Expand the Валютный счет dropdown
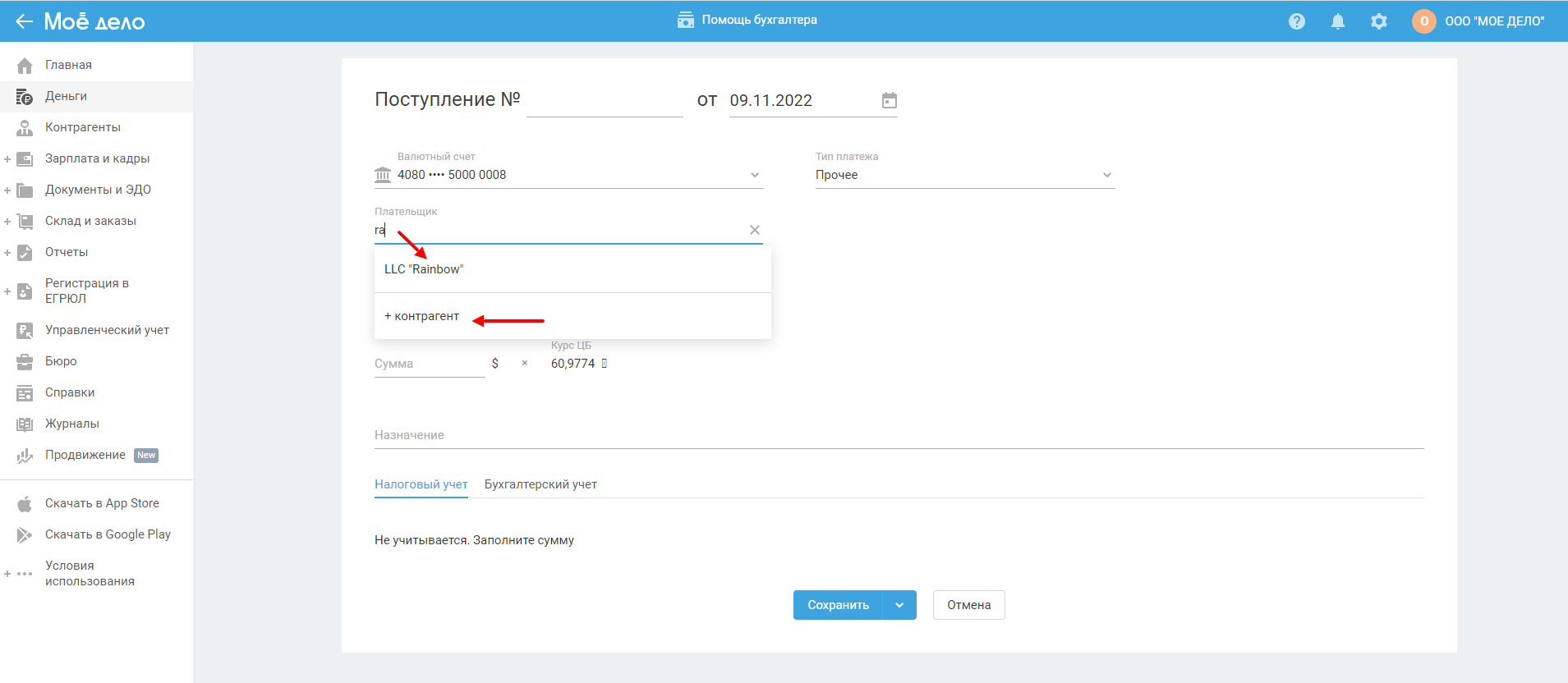This screenshot has width=1568, height=683. [754, 175]
